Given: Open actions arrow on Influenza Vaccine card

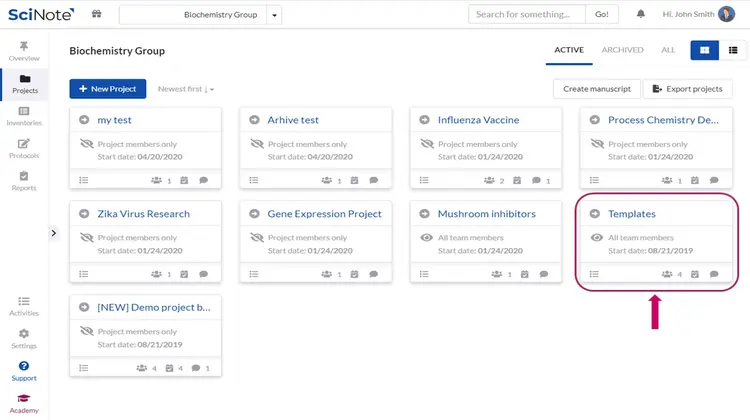Looking at the screenshot, I should coord(424,120).
